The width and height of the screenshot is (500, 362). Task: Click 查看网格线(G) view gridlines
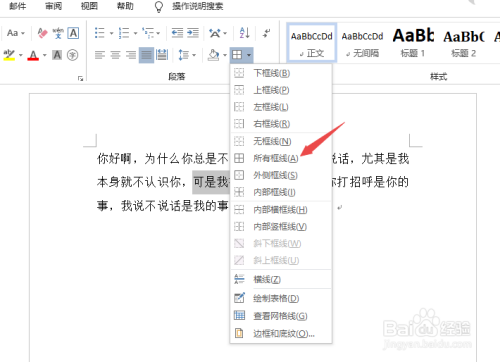click(x=281, y=316)
